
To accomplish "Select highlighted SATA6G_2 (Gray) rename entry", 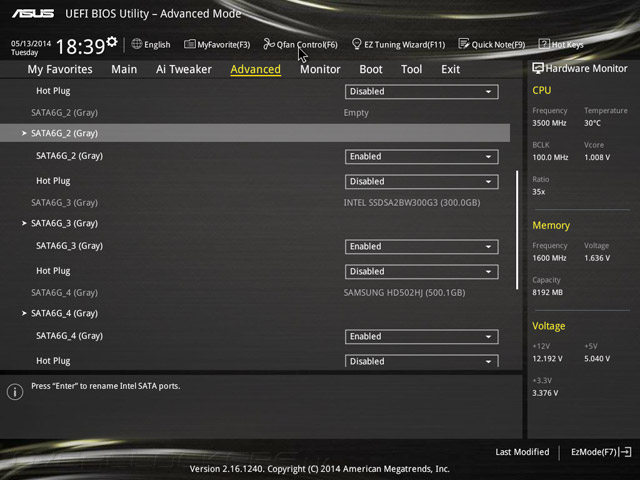I will pyautogui.click(x=255, y=133).
